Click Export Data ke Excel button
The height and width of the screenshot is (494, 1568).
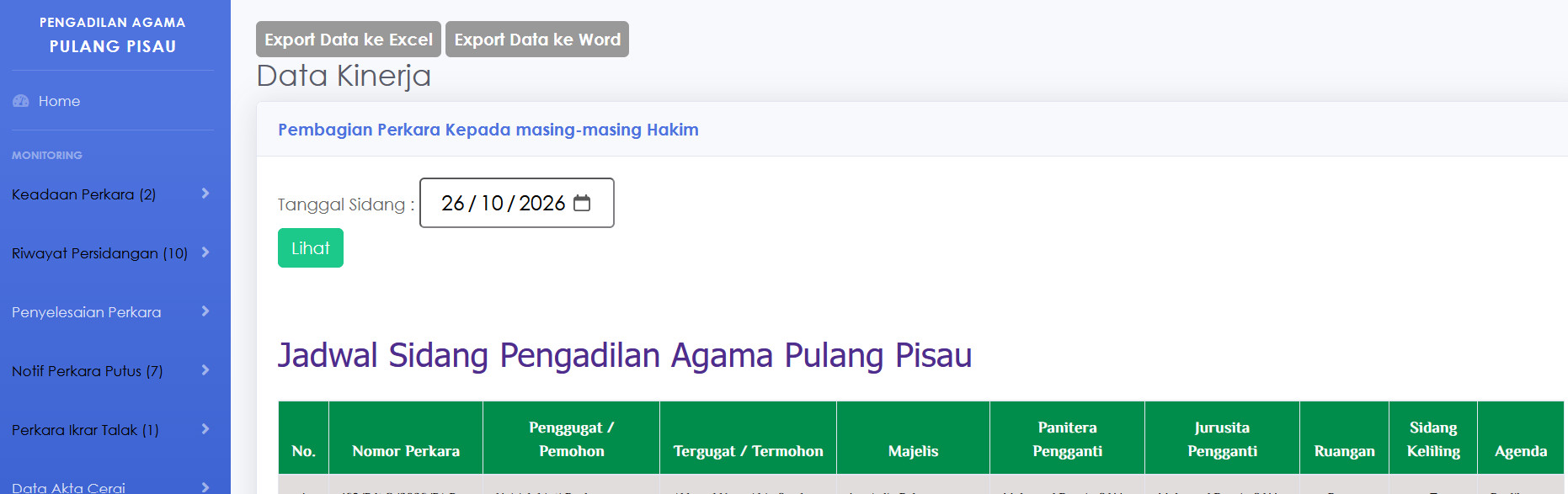point(349,40)
